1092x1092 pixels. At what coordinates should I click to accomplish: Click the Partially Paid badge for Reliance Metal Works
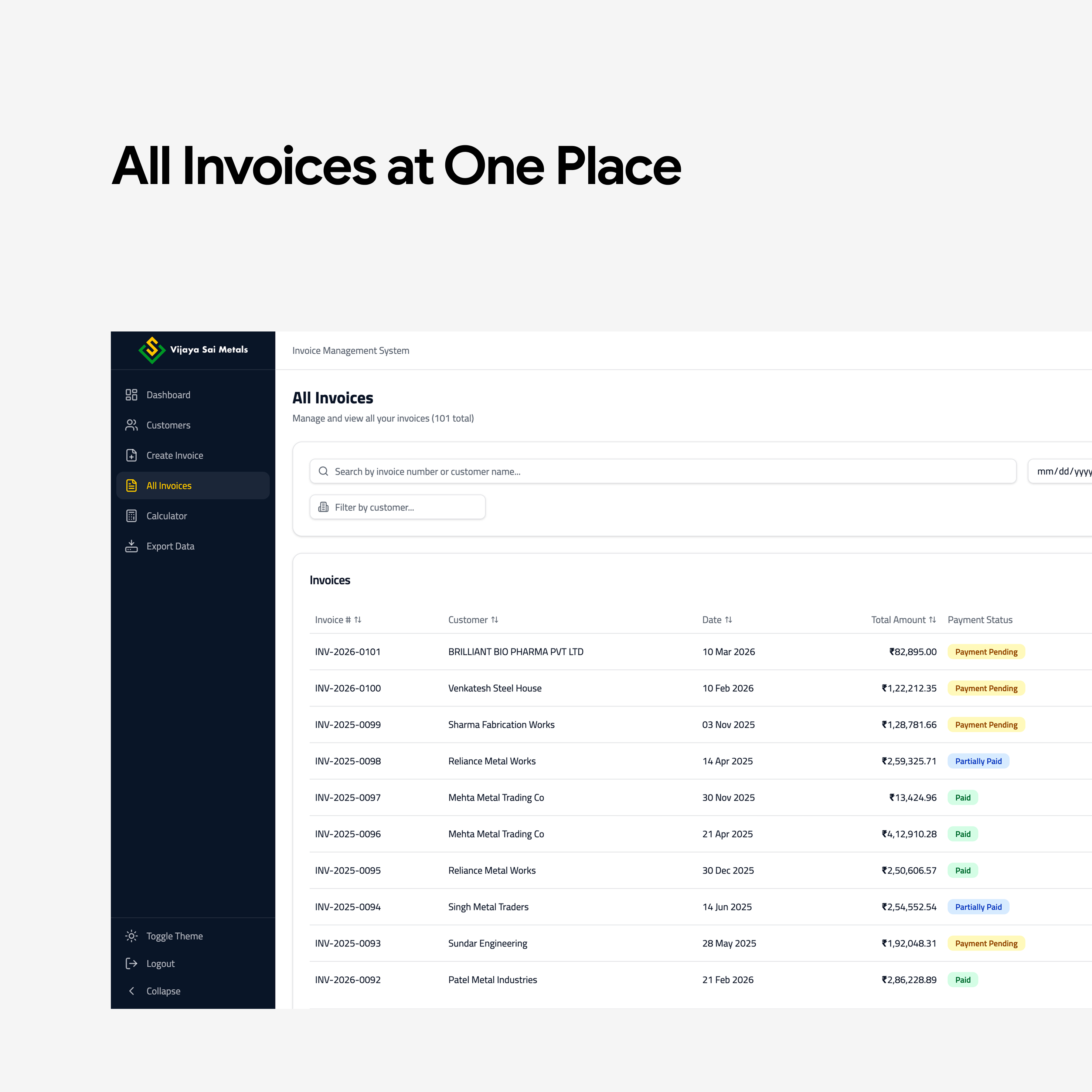click(979, 761)
